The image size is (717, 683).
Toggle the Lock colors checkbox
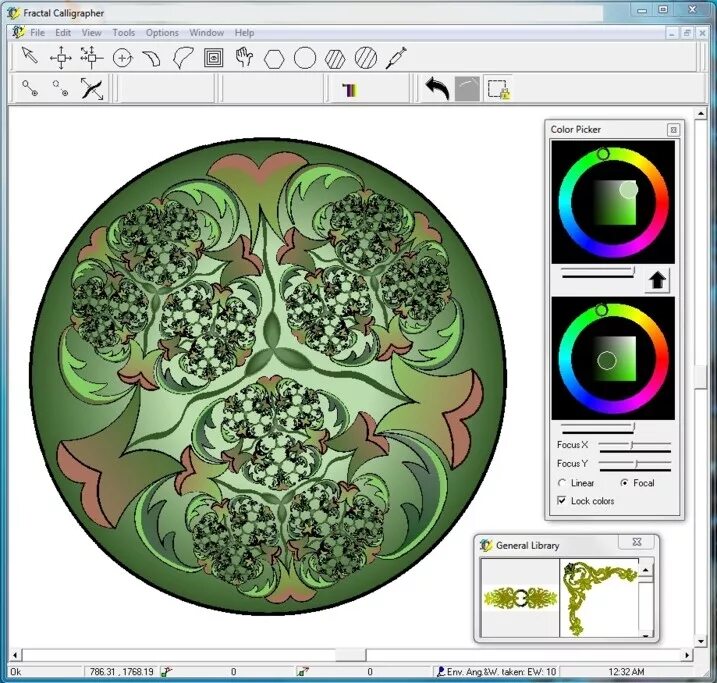[x=562, y=501]
